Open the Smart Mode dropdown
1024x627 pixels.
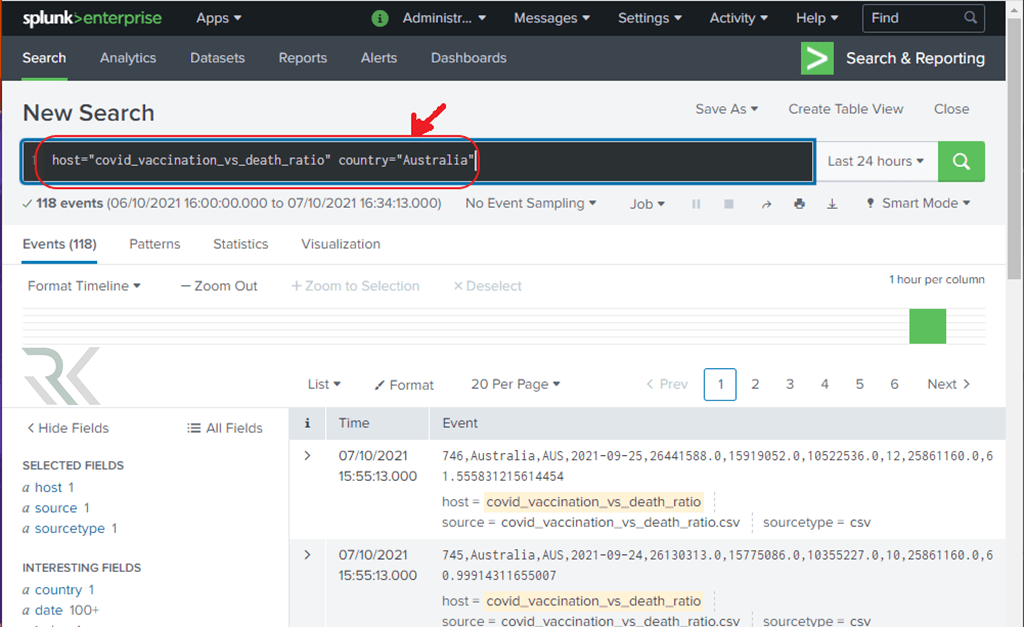[x=918, y=203]
